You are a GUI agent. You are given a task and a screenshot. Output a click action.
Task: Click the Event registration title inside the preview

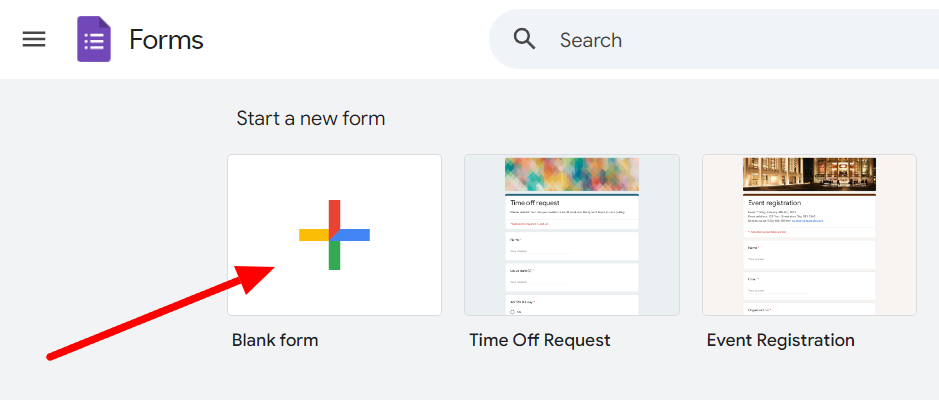(775, 203)
